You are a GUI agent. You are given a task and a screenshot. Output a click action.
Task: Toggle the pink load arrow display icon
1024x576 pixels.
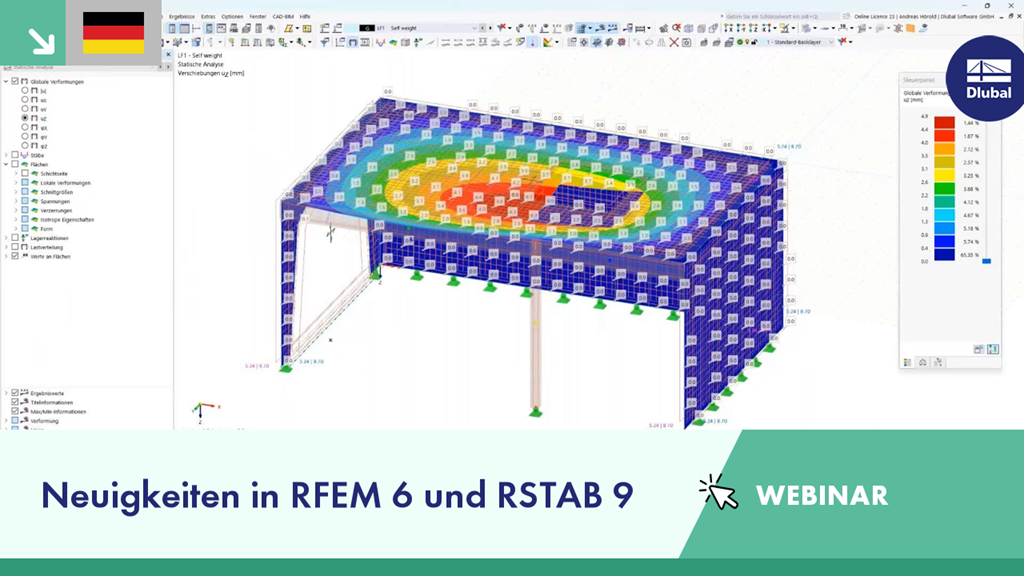coord(532,42)
